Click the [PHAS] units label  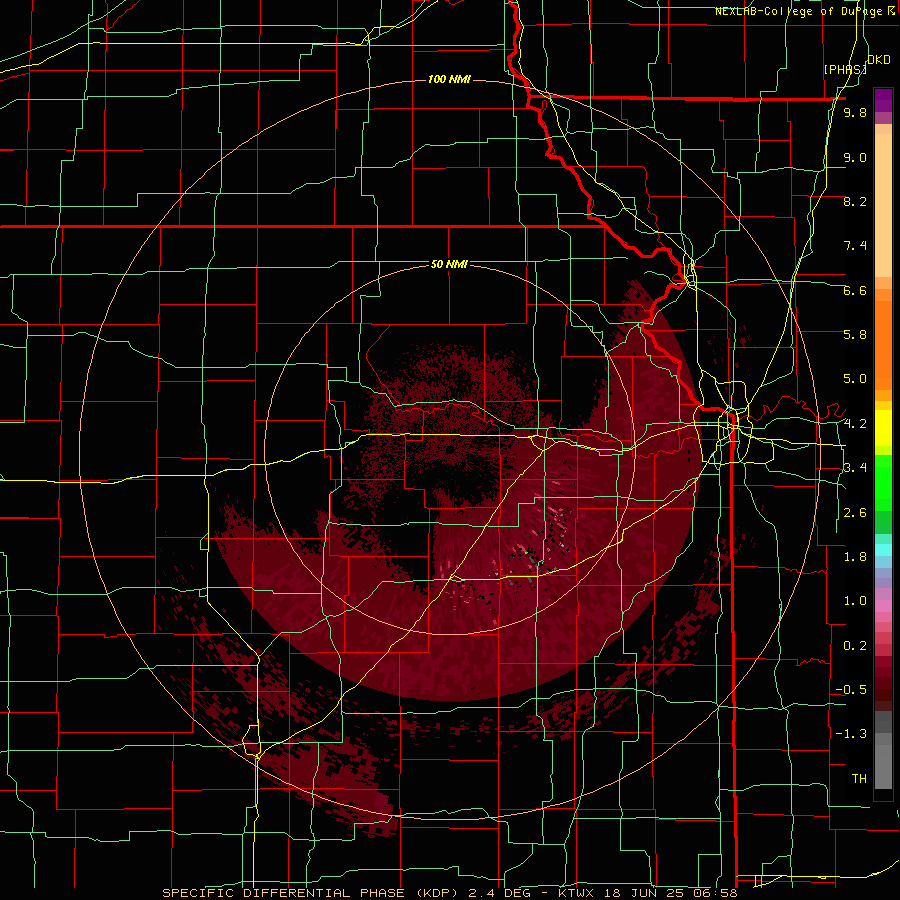coord(845,69)
